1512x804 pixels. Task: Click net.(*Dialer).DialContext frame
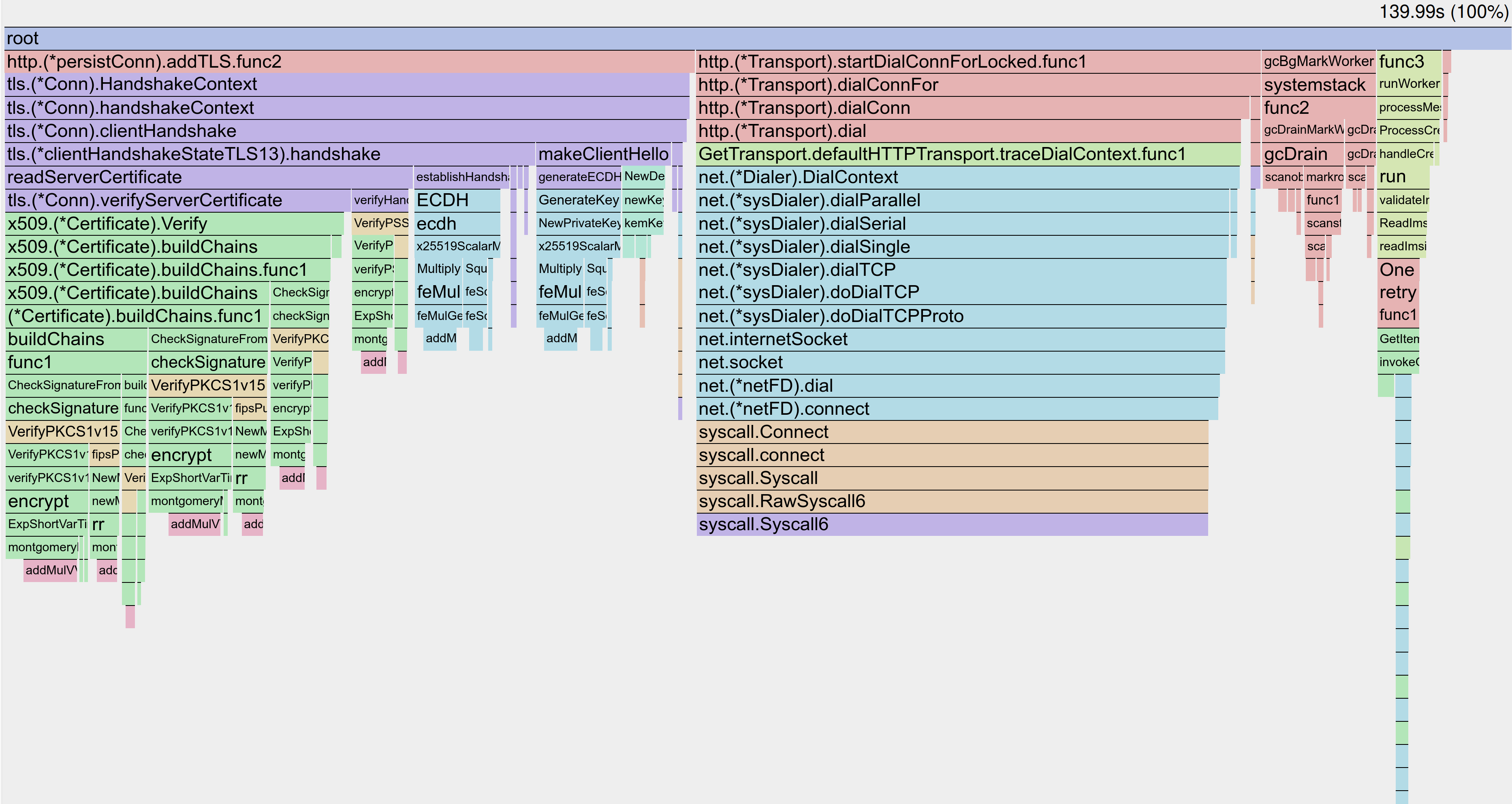point(968,177)
